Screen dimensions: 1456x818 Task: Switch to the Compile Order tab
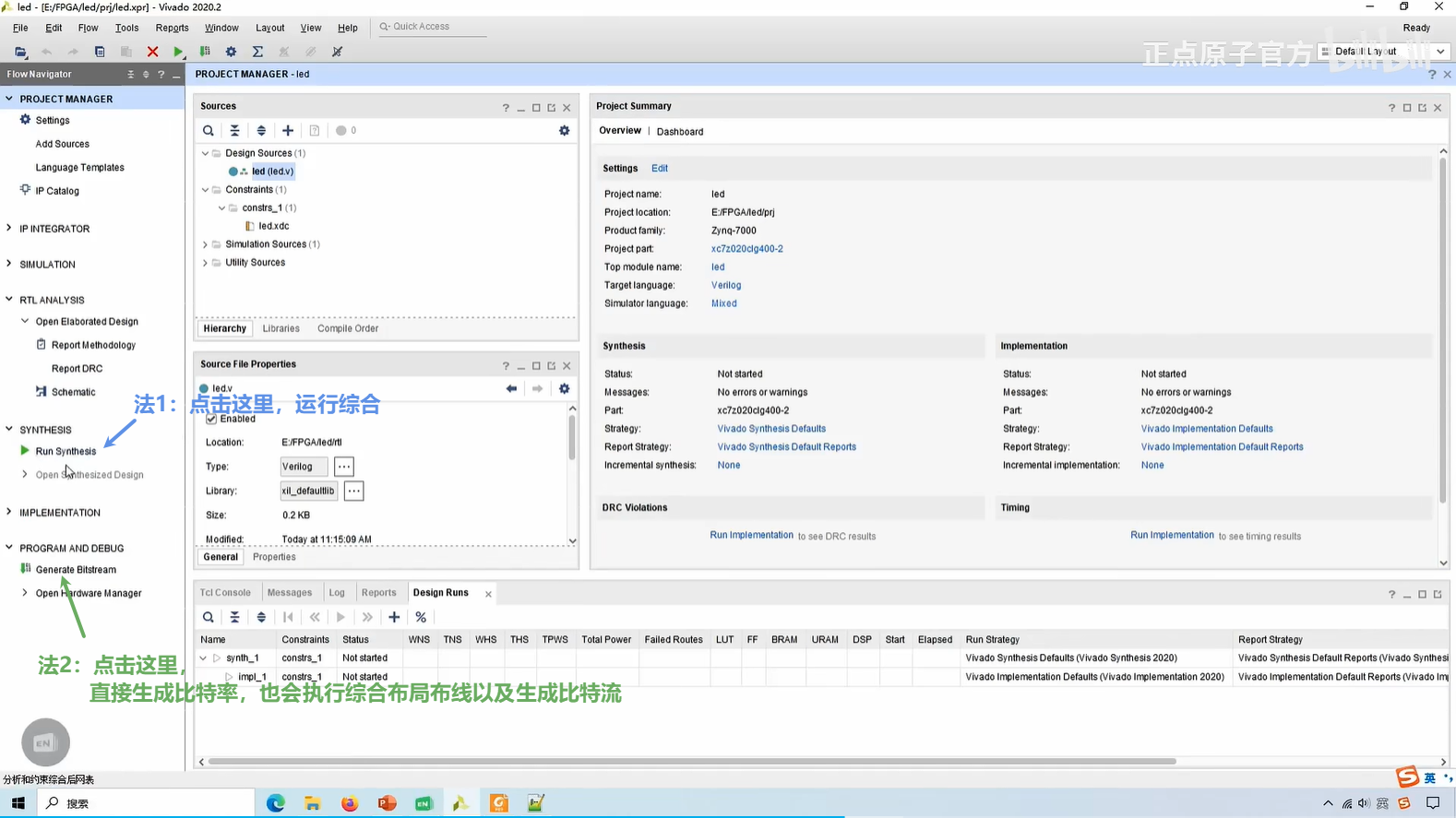point(348,328)
